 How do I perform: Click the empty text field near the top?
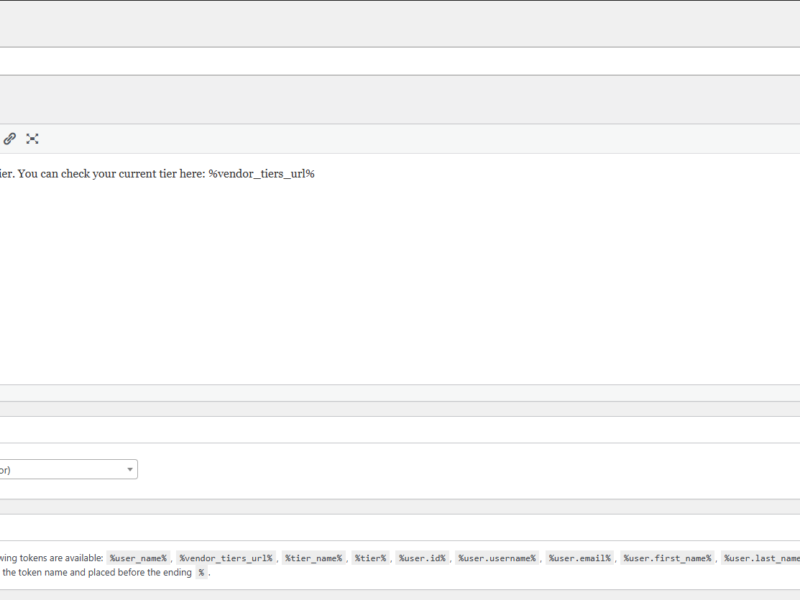(400, 61)
